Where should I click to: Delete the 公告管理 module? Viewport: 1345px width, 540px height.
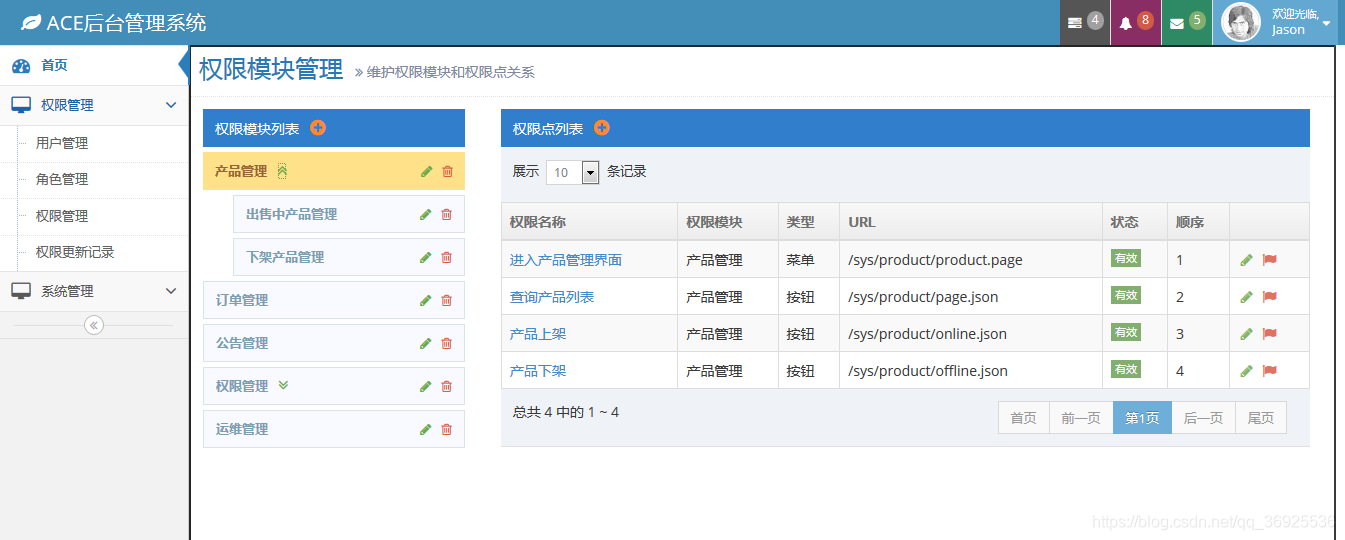pos(446,343)
